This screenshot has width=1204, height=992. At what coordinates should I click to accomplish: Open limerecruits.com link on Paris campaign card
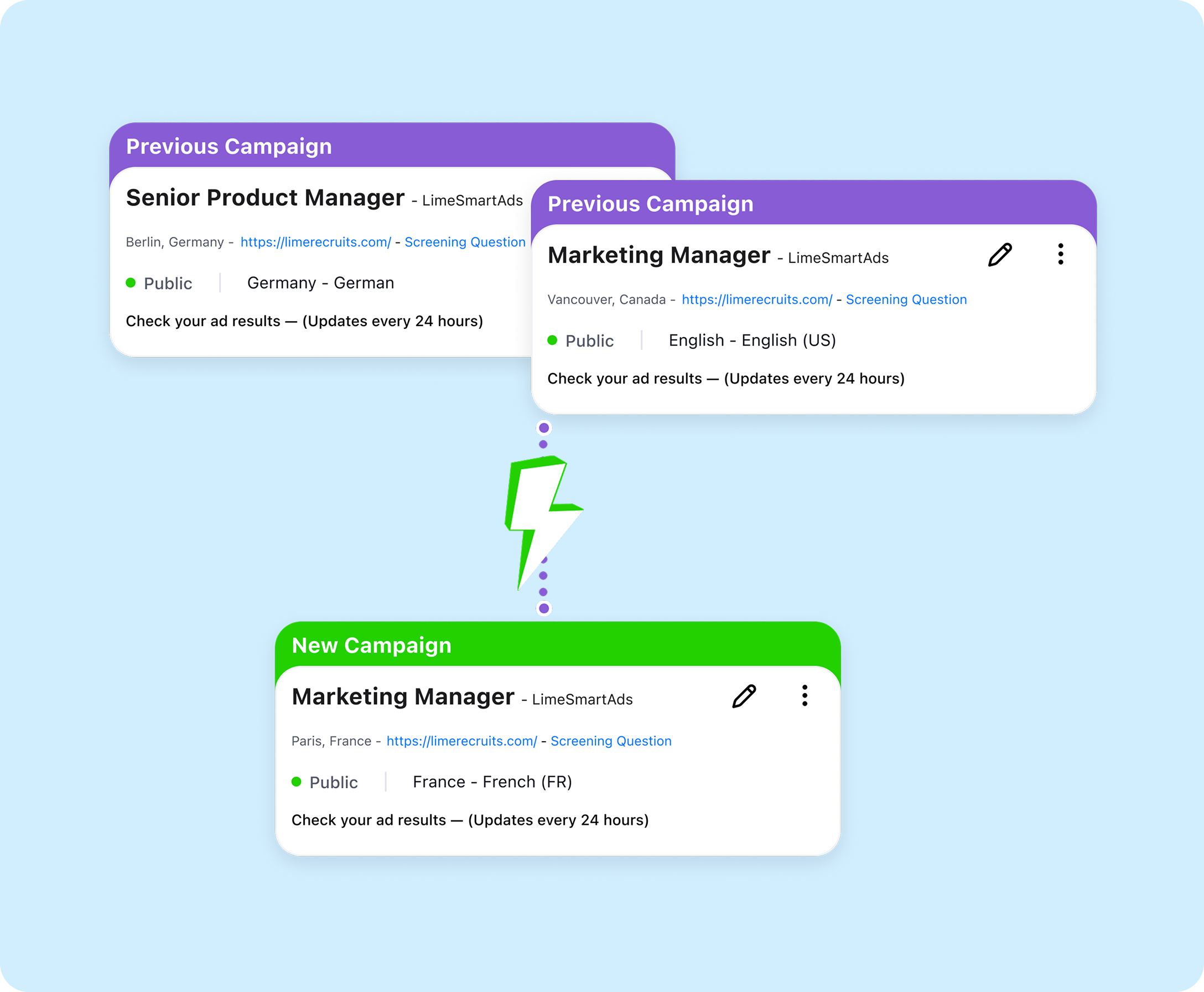click(x=461, y=741)
